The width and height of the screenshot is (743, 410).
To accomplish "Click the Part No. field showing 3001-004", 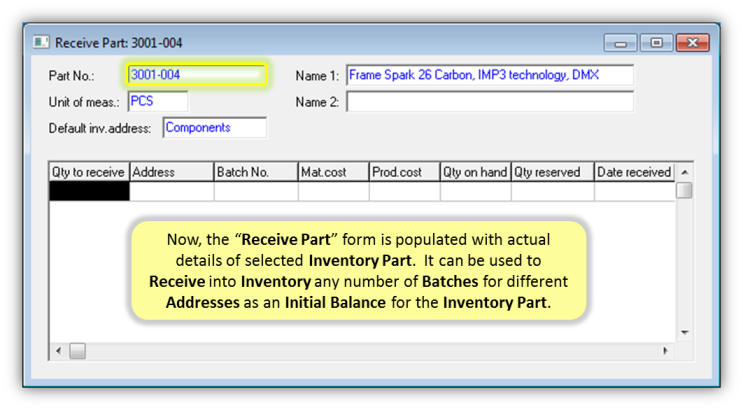I will [x=196, y=75].
